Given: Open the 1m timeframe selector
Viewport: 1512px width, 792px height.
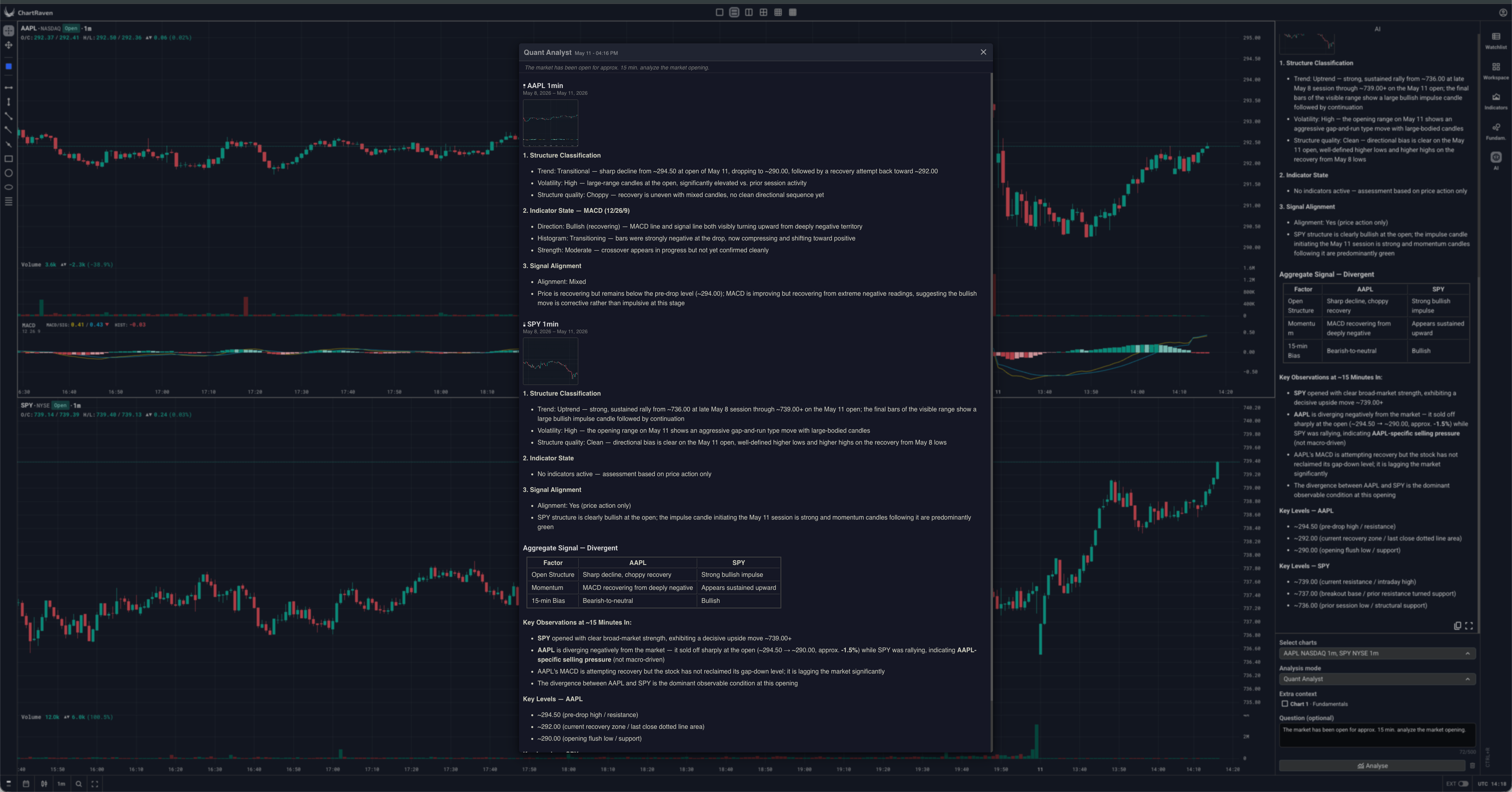Looking at the screenshot, I should click(61, 784).
